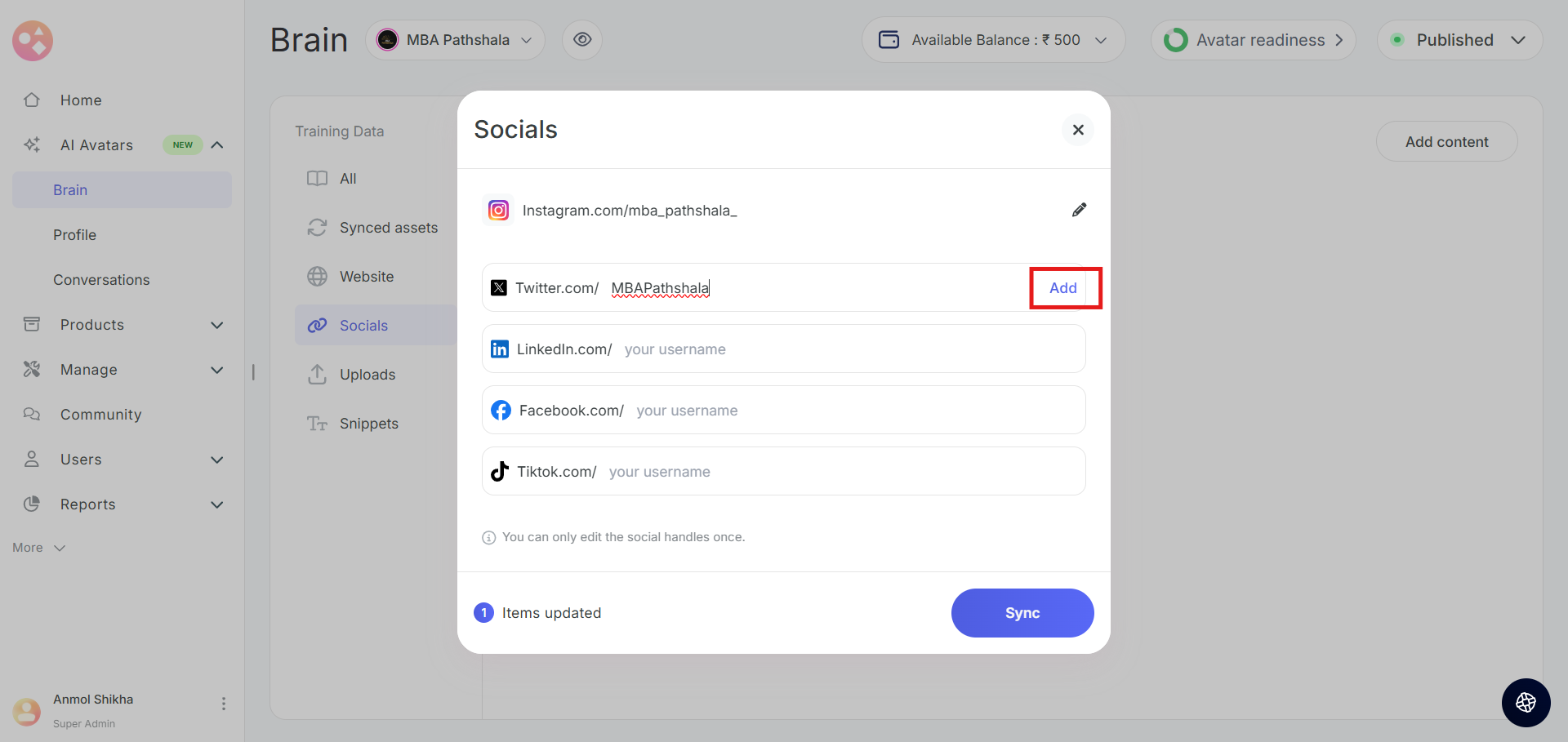
Task: Click Add next to the Twitter username
Action: click(x=1063, y=288)
